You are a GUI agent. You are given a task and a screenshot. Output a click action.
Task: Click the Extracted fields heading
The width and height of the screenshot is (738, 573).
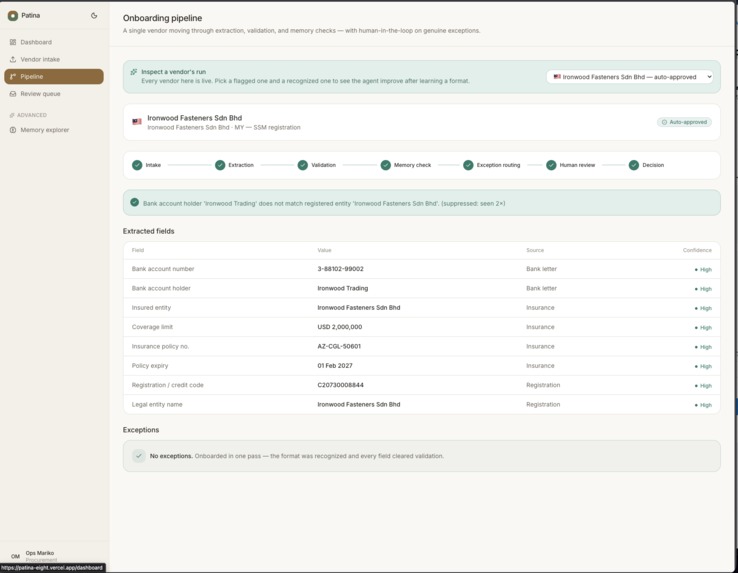[x=148, y=231]
